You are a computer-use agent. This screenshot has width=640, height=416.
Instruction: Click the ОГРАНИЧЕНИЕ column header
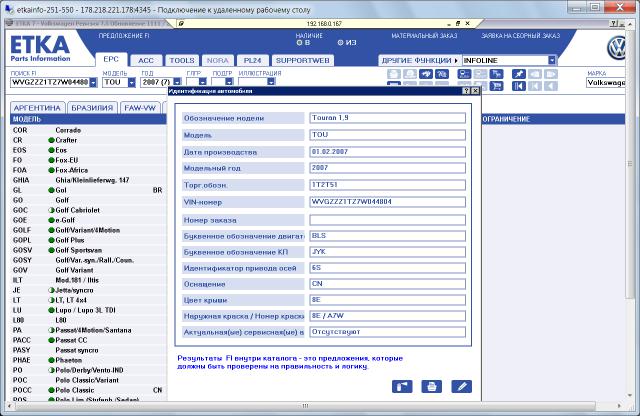coord(553,119)
